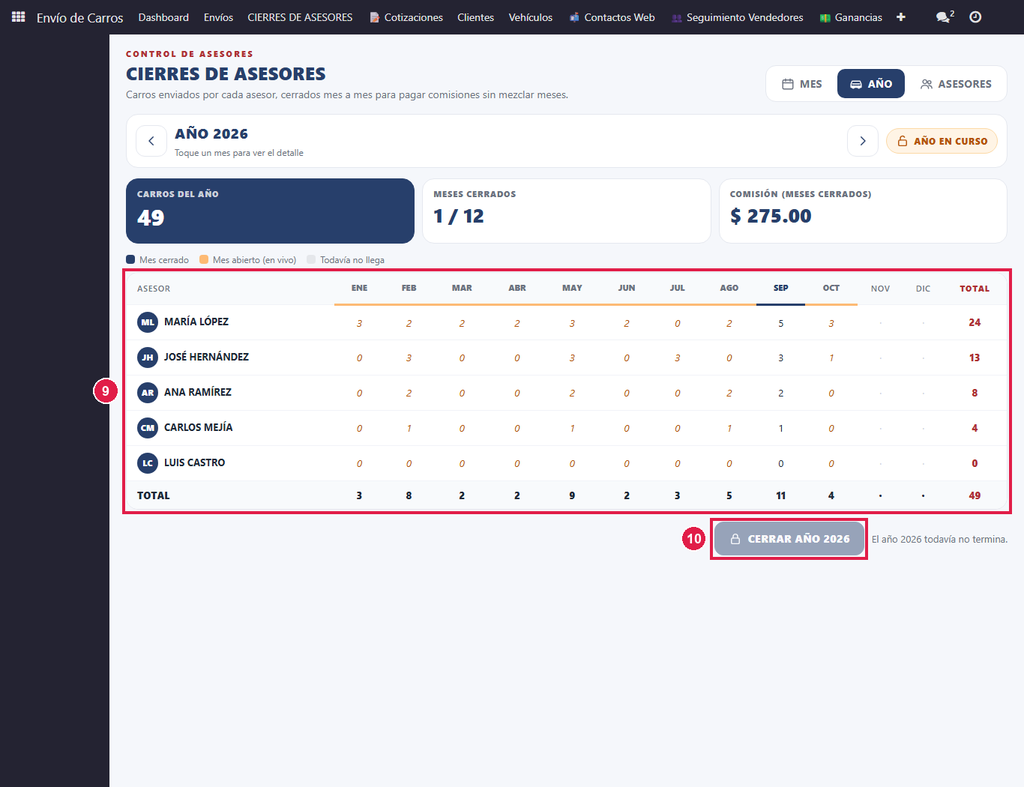The height and width of the screenshot is (787, 1024).
Task: Switch to the AÑO view tab
Action: point(871,84)
